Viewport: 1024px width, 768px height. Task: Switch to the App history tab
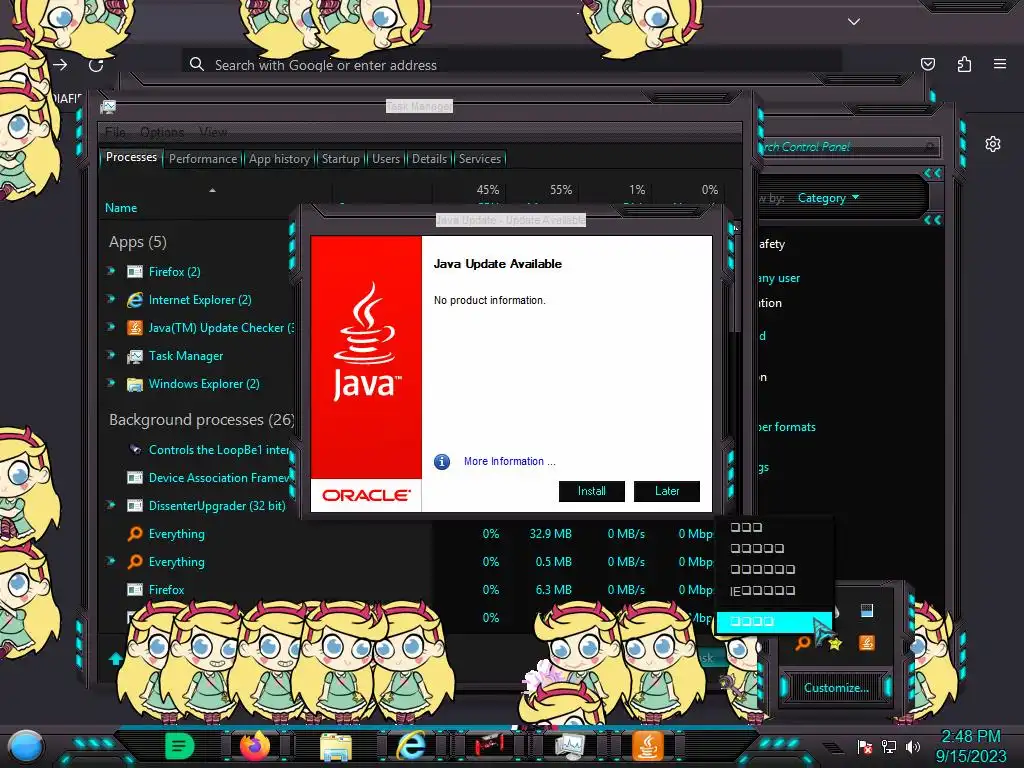tap(279, 159)
